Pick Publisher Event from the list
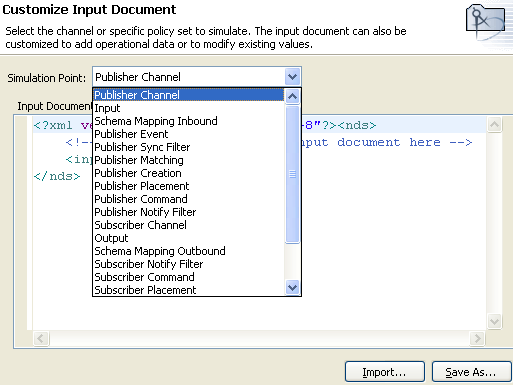 tap(189, 134)
